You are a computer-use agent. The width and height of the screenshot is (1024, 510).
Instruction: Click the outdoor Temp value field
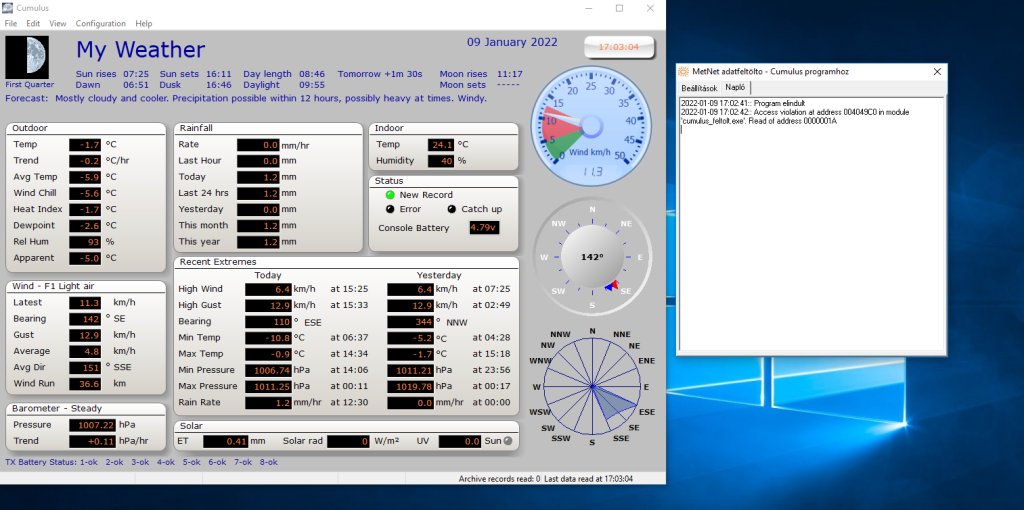coord(84,145)
